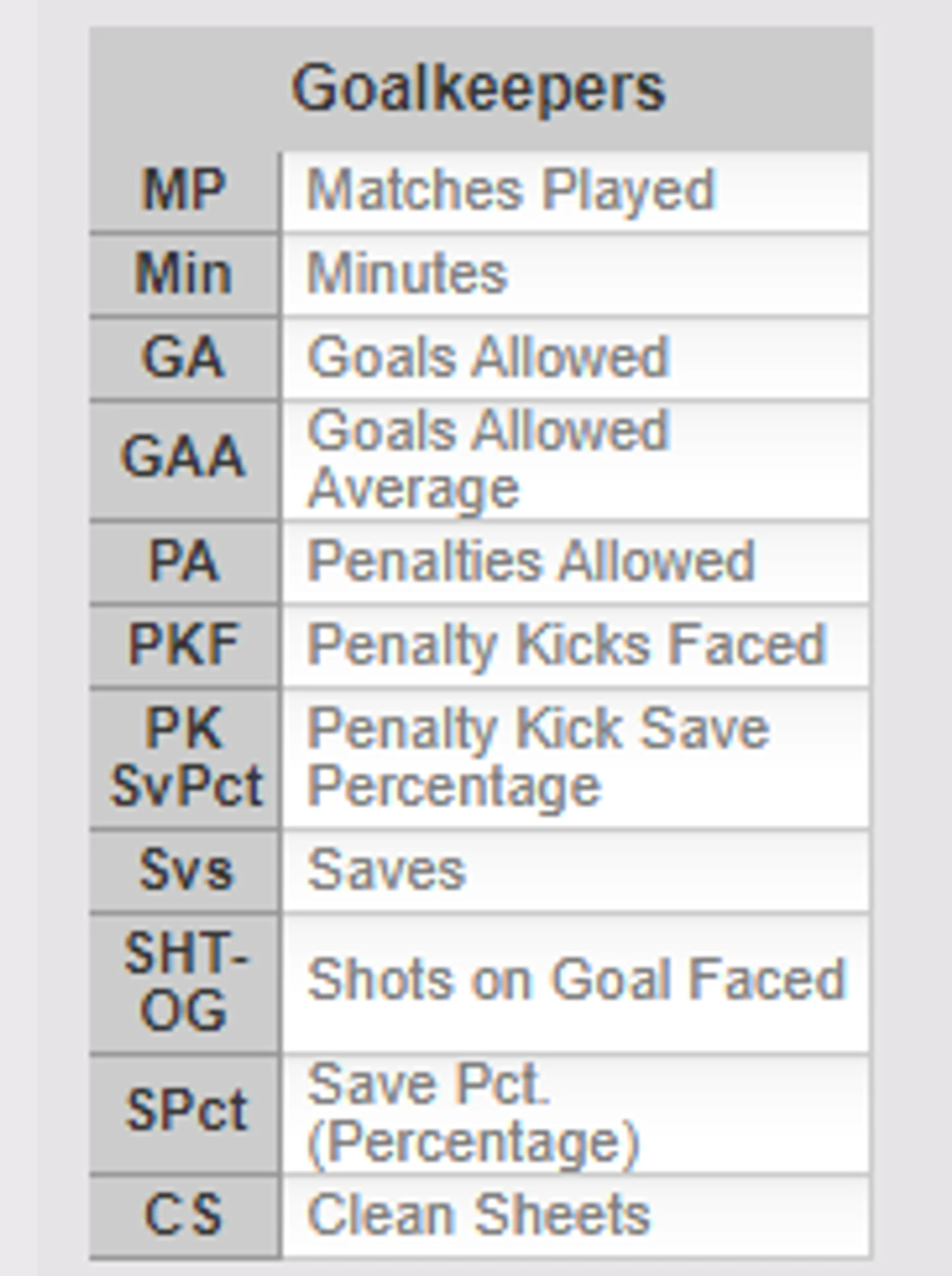Screen dimensions: 952x1276
Task: Click the Goals Allowed Average text
Action: coord(488,459)
